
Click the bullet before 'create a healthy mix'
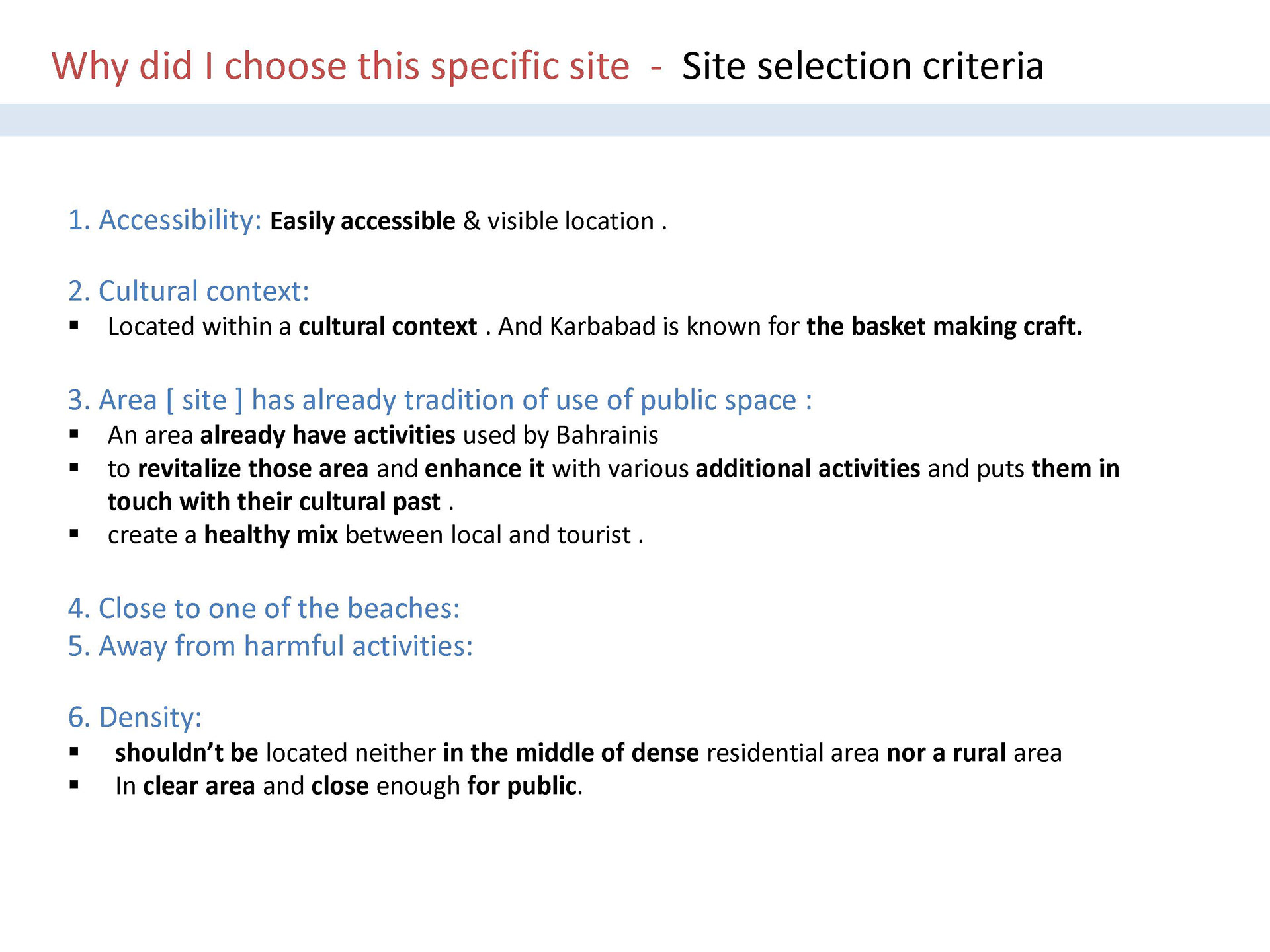(74, 534)
